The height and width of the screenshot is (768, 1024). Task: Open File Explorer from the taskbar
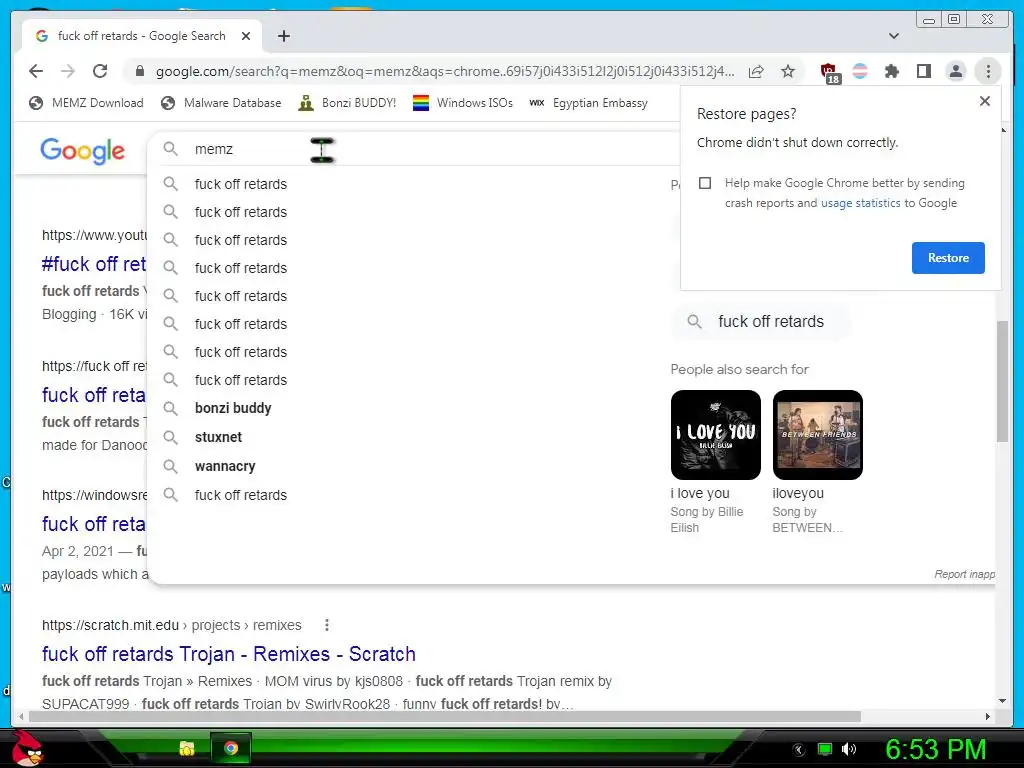pyautogui.click(x=187, y=748)
